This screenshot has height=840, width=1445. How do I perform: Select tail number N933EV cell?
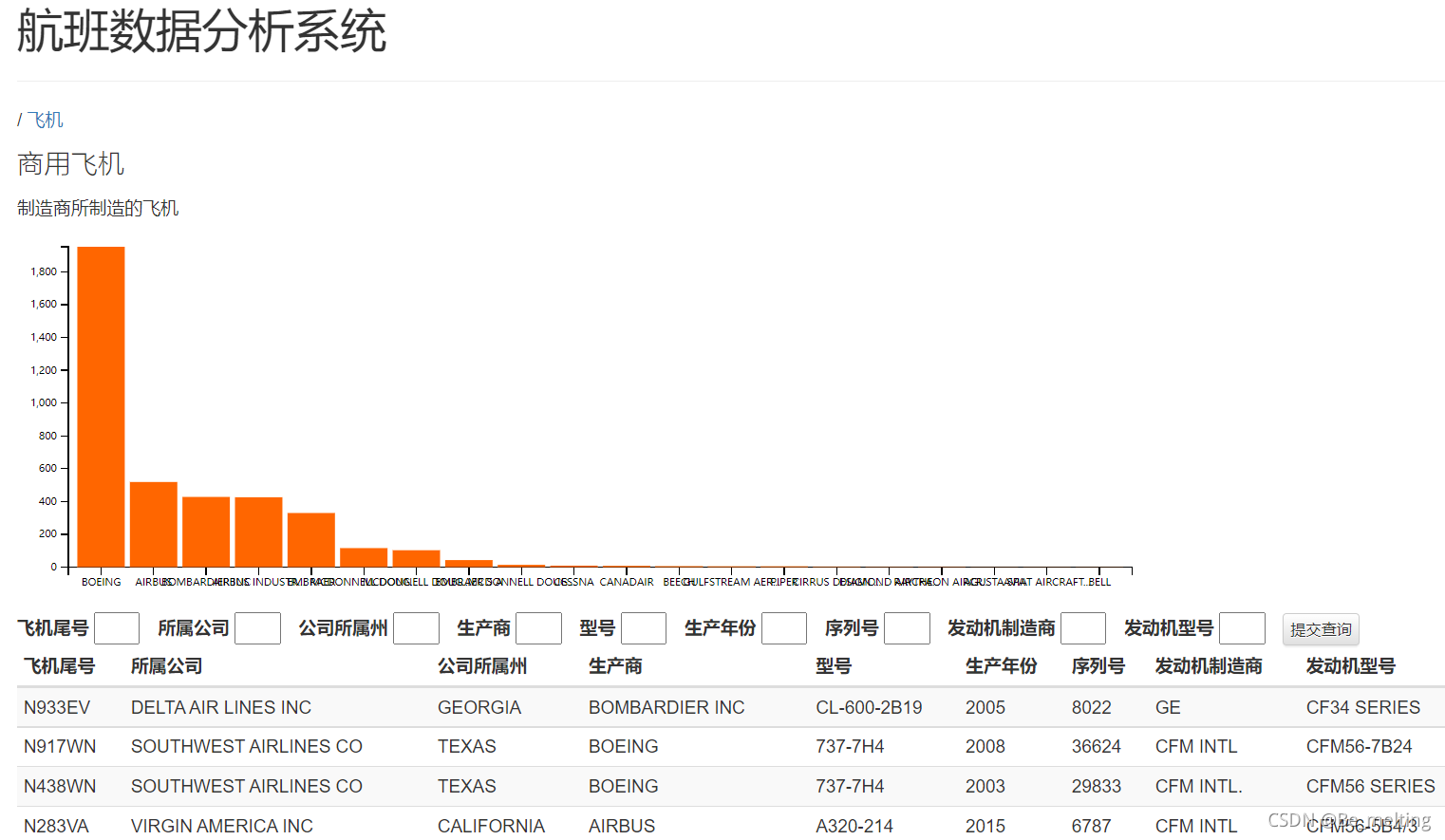point(57,707)
